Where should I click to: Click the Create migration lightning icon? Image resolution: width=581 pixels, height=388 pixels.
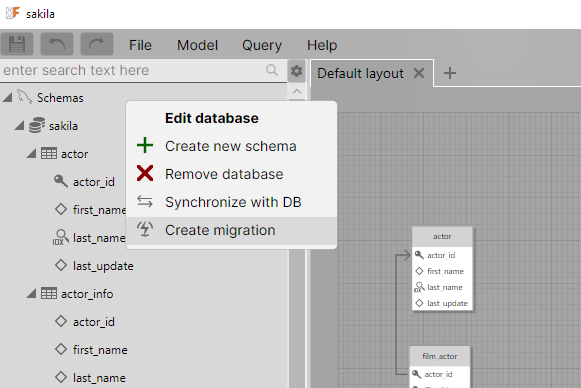coord(145,229)
